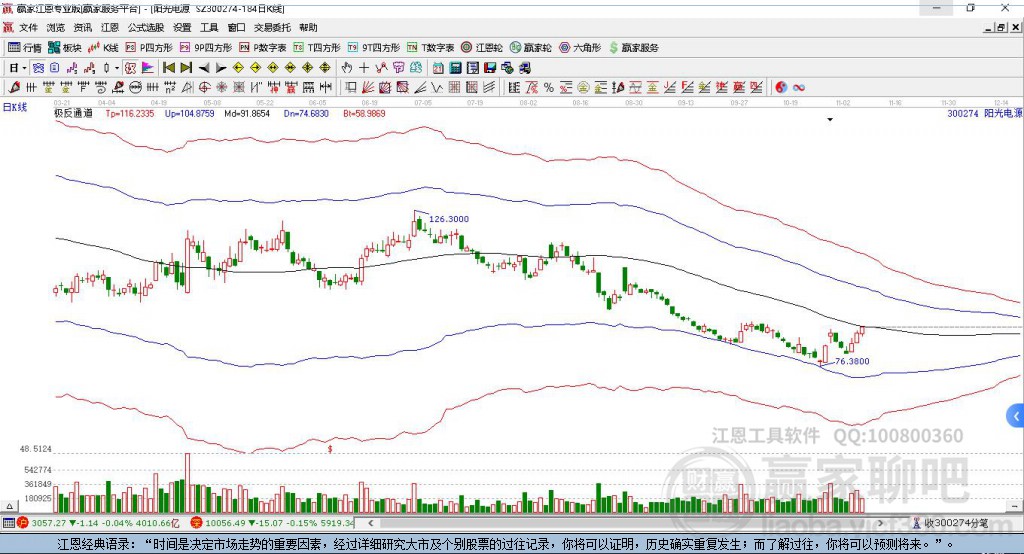This screenshot has width=1024, height=554.
Task: Open the 江恩轮 Gann wheel tool
Action: click(482, 48)
